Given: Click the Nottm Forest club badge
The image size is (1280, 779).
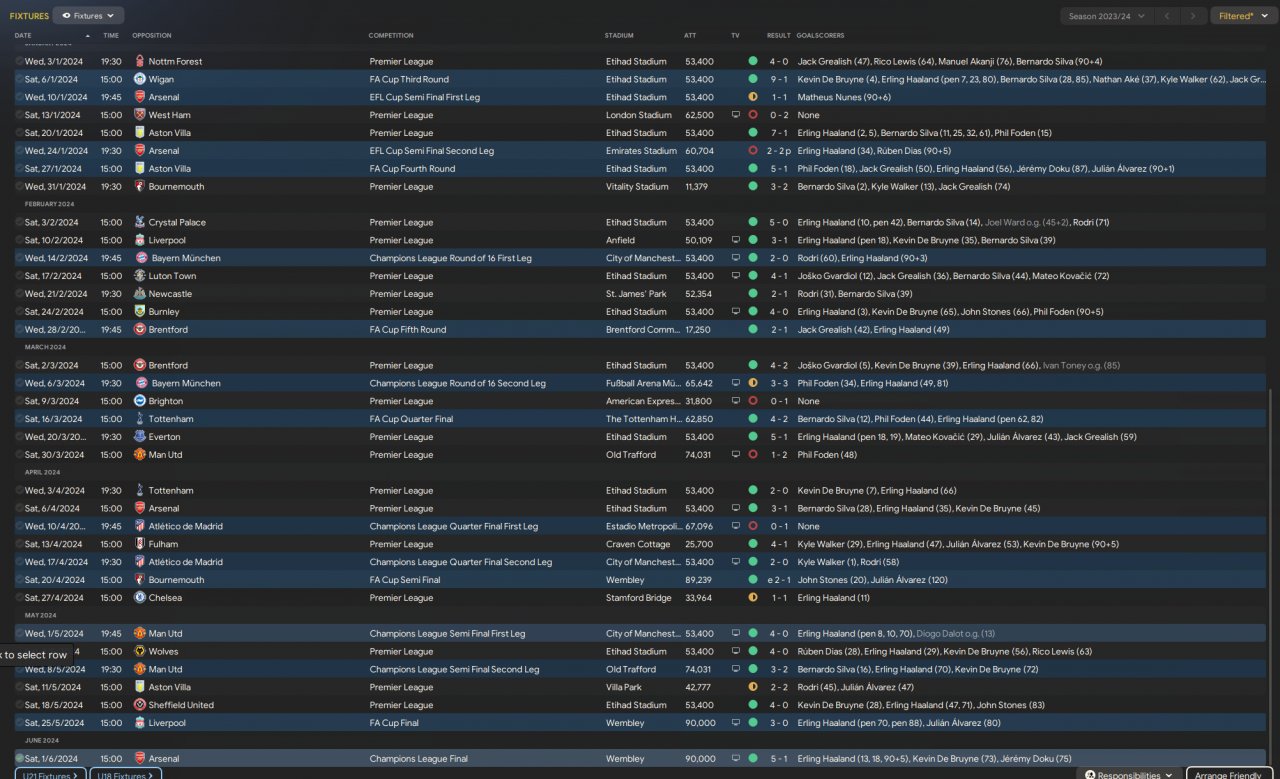Looking at the screenshot, I should [139, 61].
